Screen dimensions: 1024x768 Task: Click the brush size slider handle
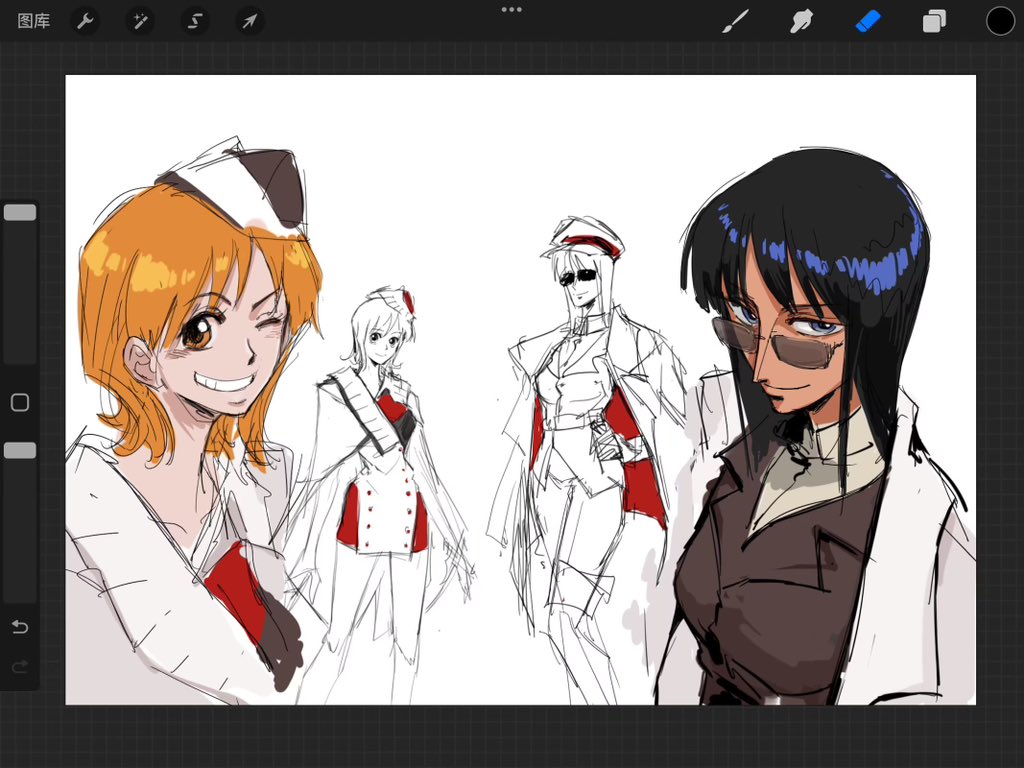20,212
